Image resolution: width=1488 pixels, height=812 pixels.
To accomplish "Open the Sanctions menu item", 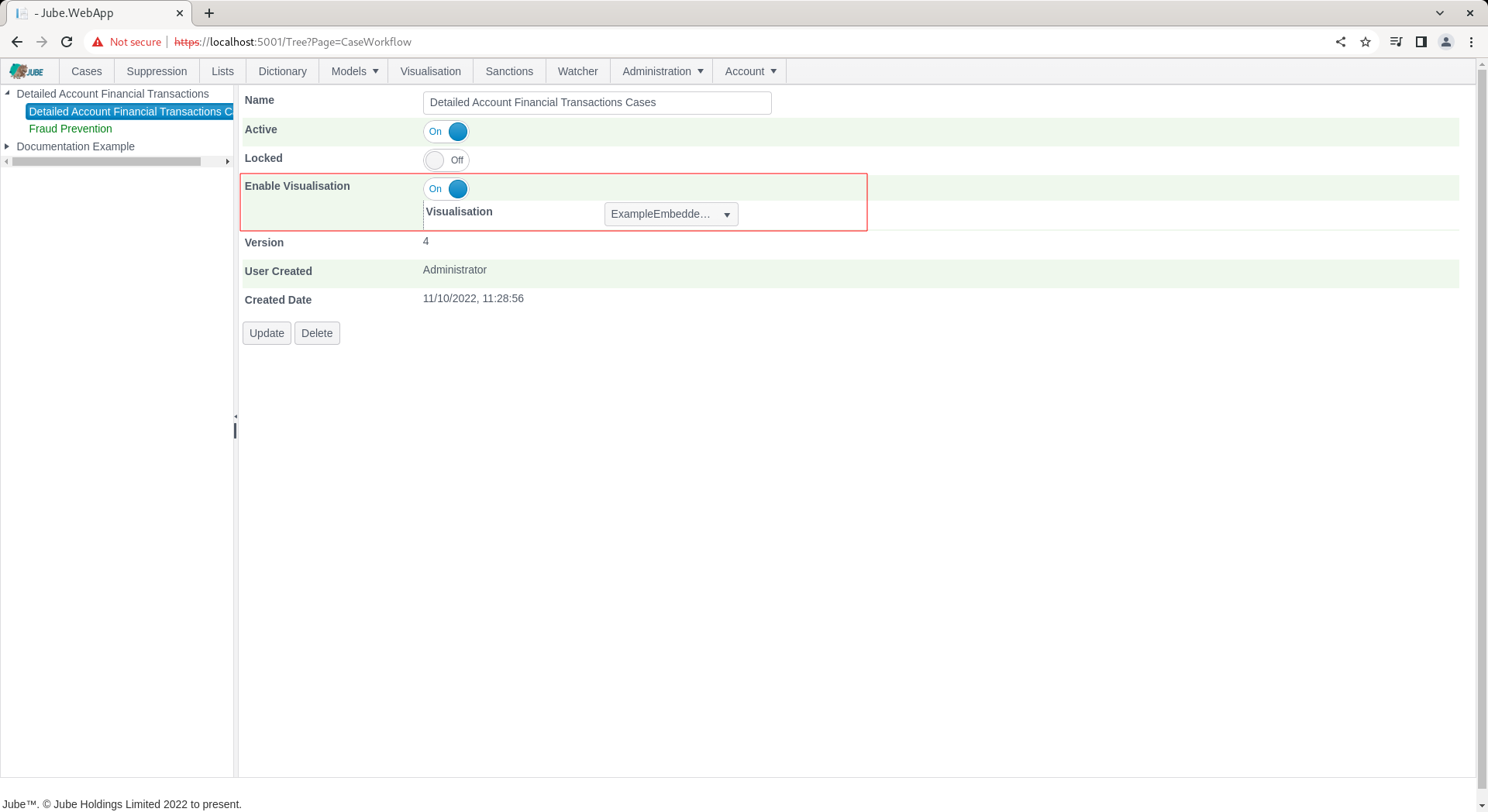I will click(509, 71).
